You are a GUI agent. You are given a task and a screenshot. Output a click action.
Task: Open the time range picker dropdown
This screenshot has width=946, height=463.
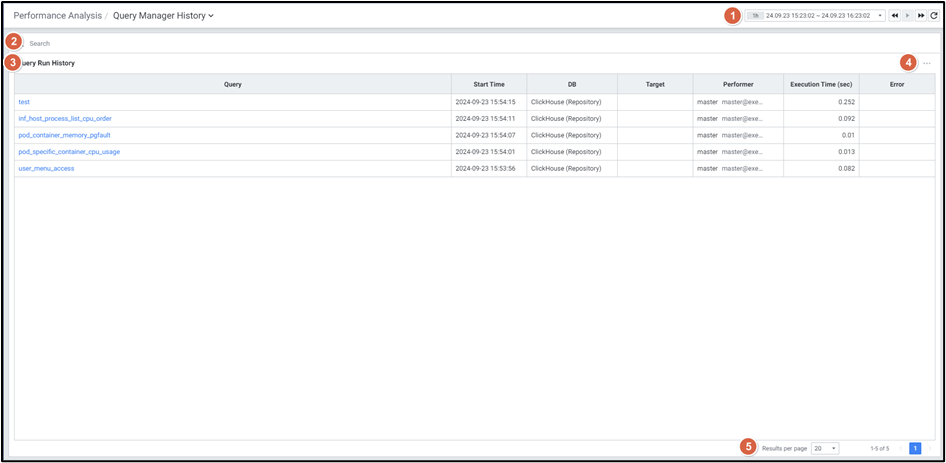click(816, 16)
